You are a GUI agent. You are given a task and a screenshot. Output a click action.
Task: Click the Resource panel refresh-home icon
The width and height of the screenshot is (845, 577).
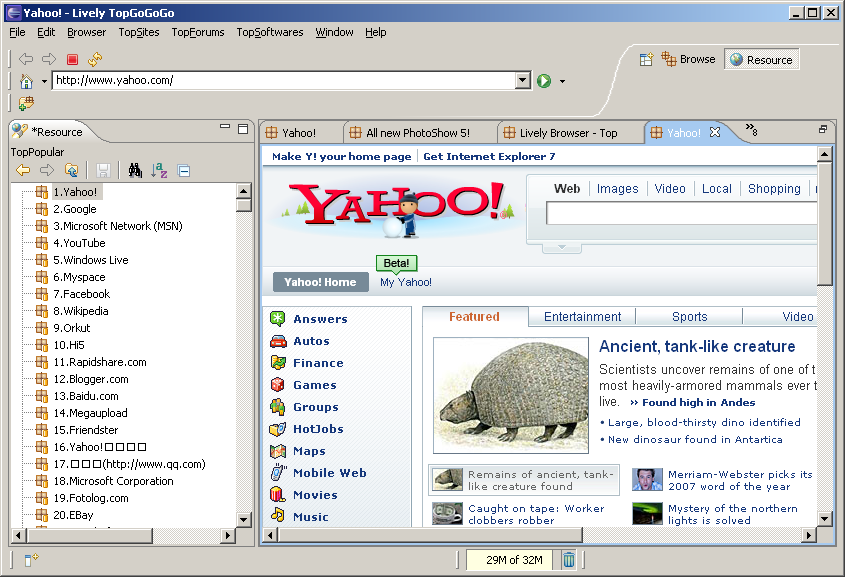coord(71,171)
